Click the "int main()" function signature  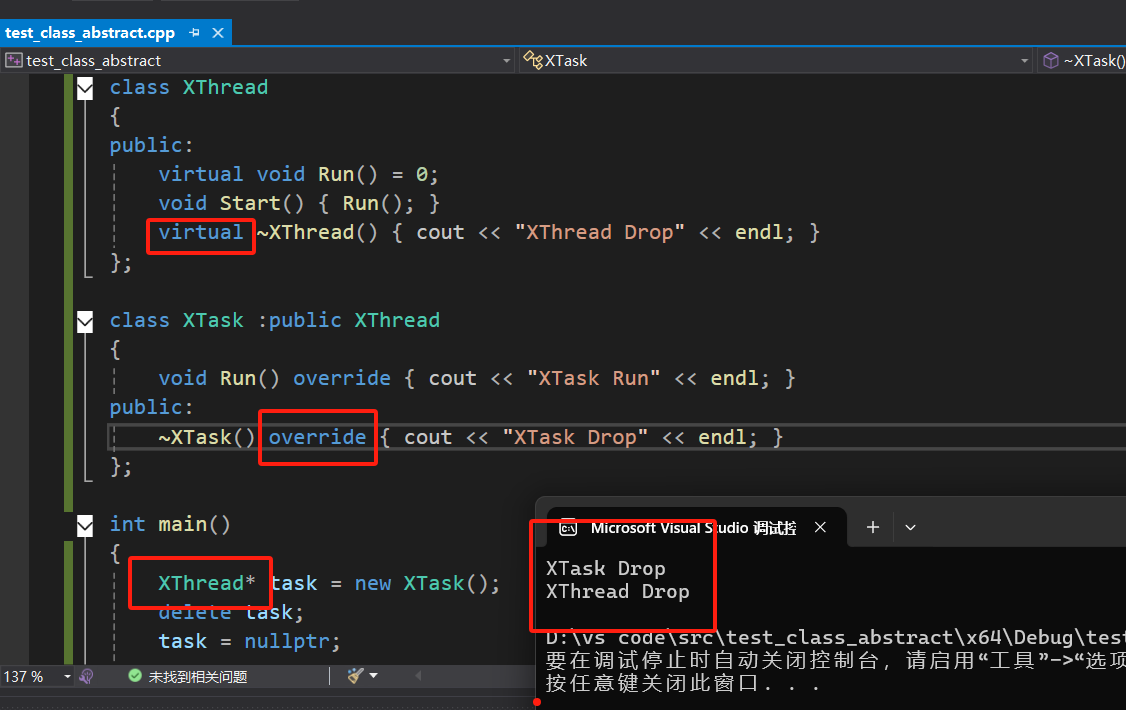coord(169,525)
